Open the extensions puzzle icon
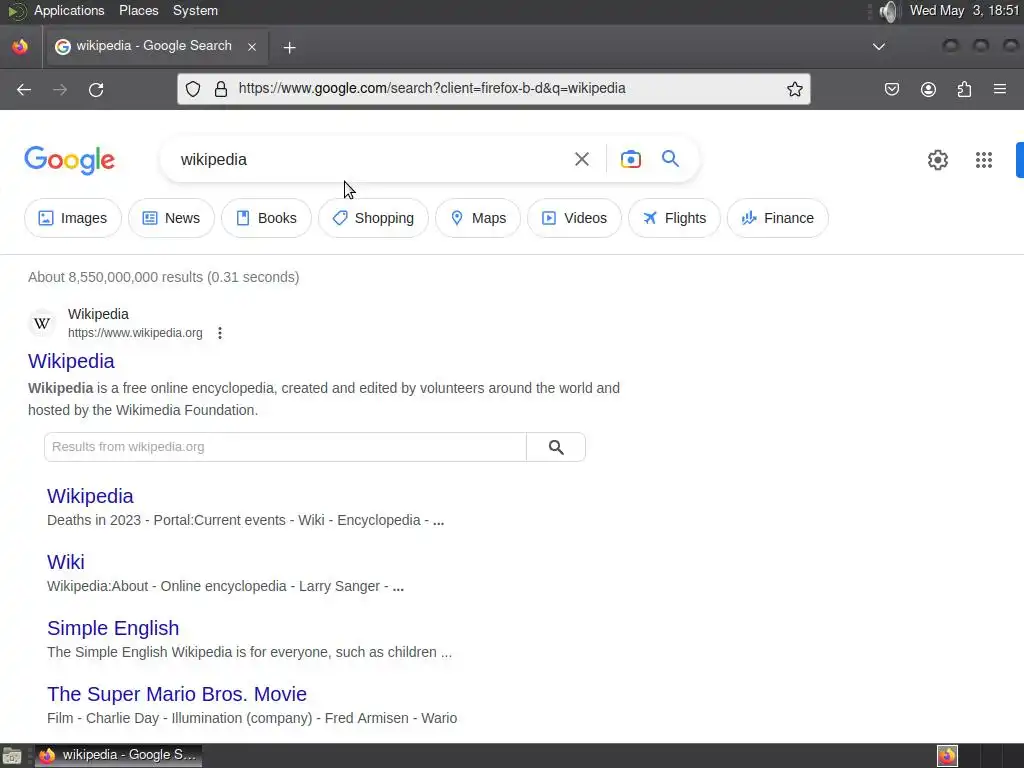The width and height of the screenshot is (1024, 768). coord(964,89)
